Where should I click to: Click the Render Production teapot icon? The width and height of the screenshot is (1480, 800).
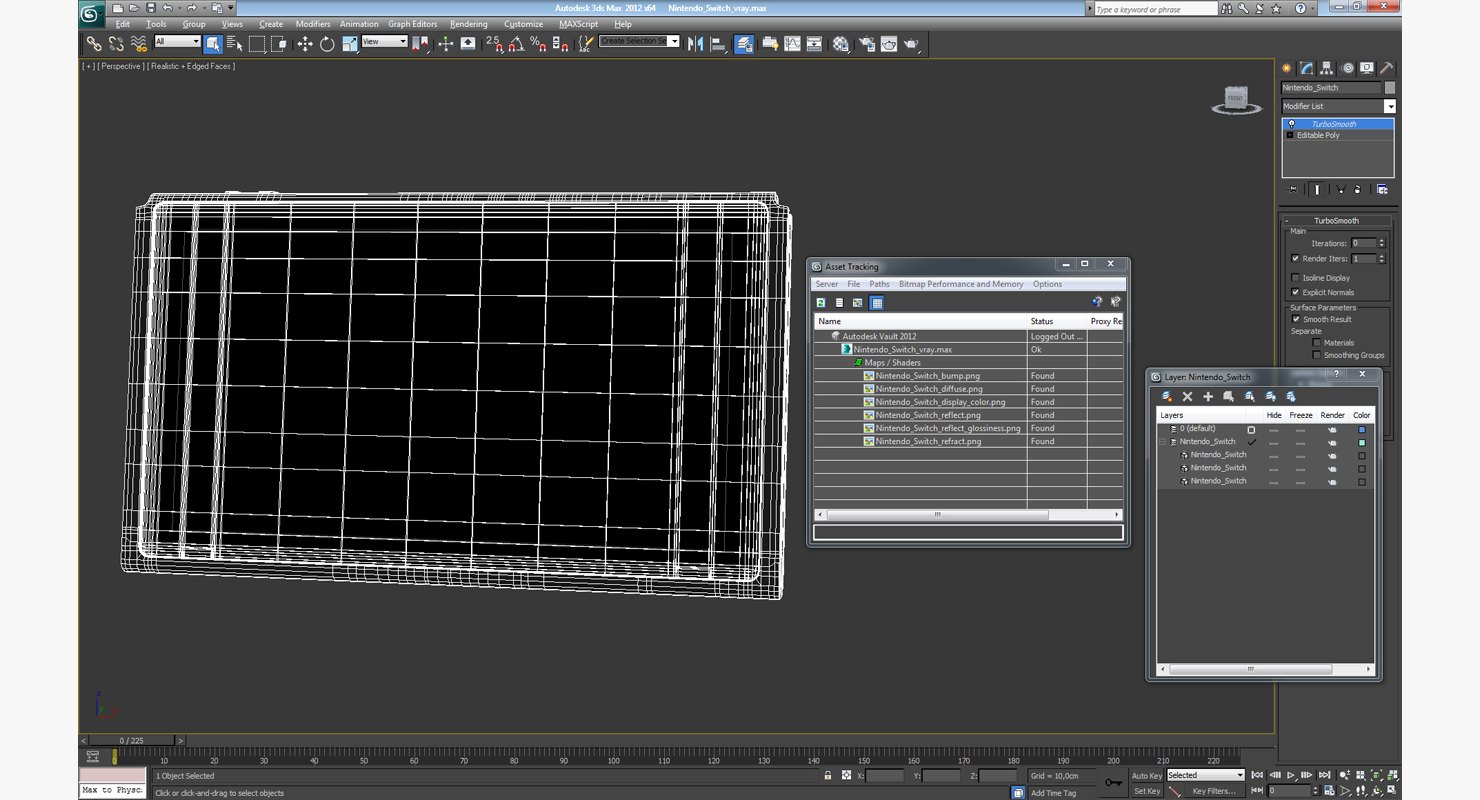[x=911, y=43]
